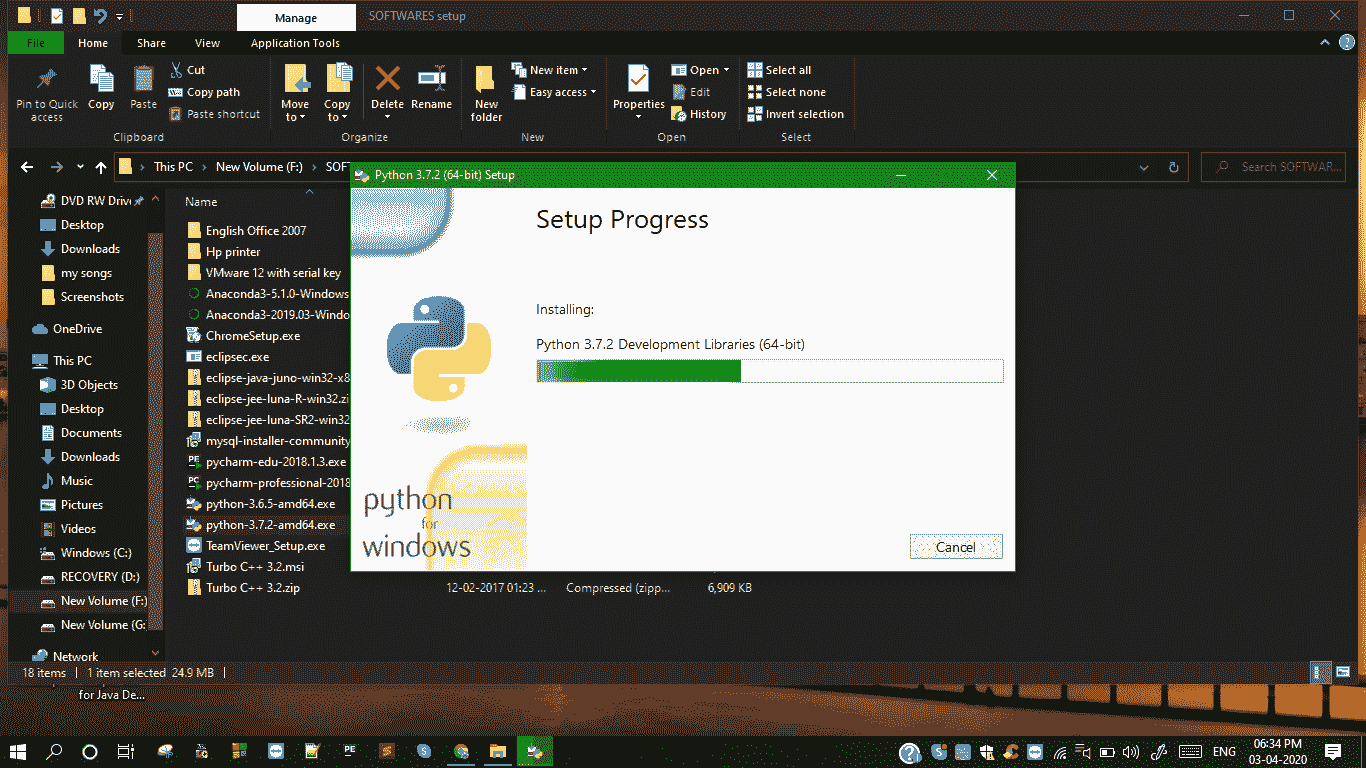The height and width of the screenshot is (768, 1366).
Task: Open the Application Tools tab
Action: [295, 43]
